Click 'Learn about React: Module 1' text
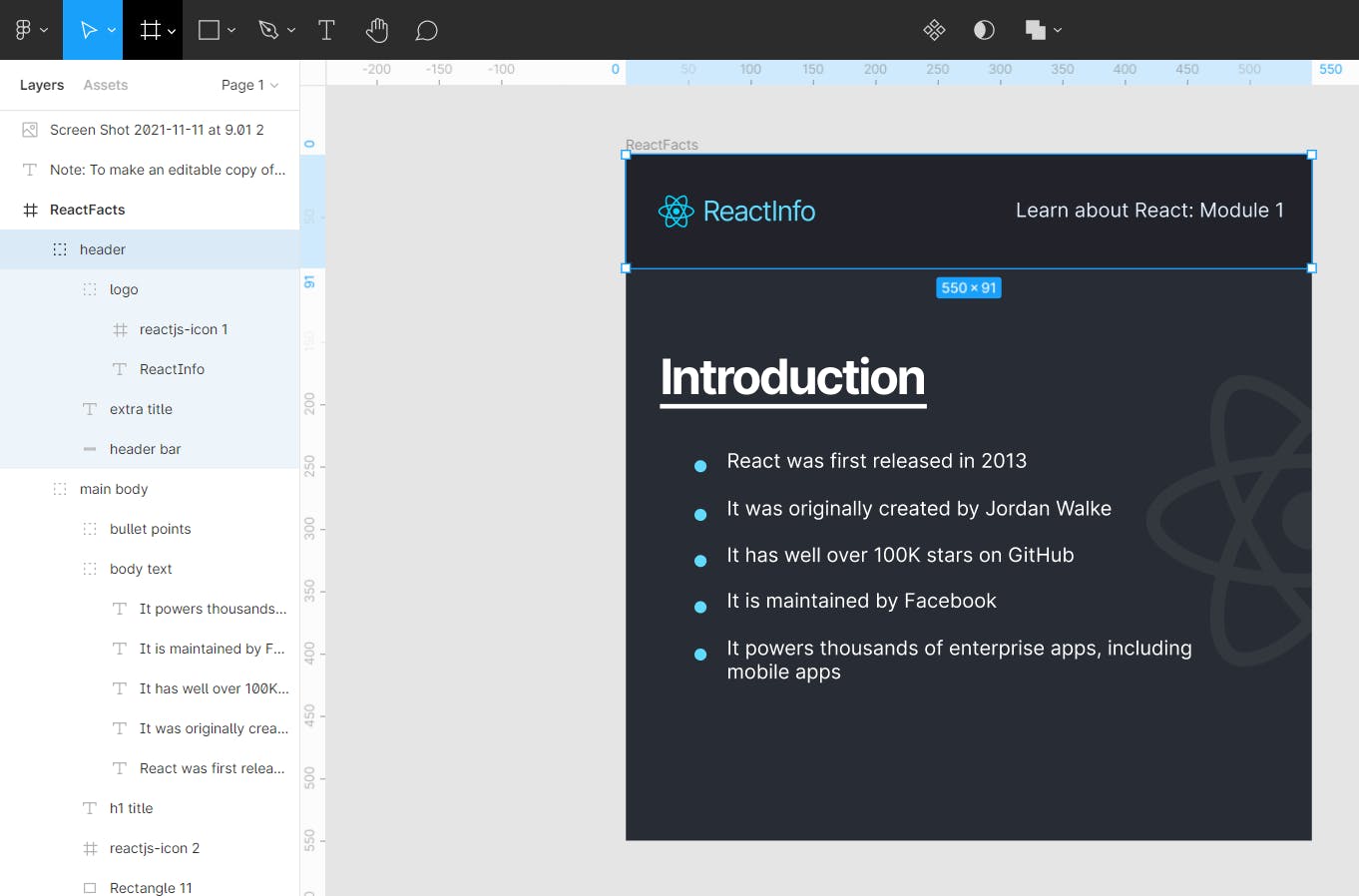 (1149, 211)
